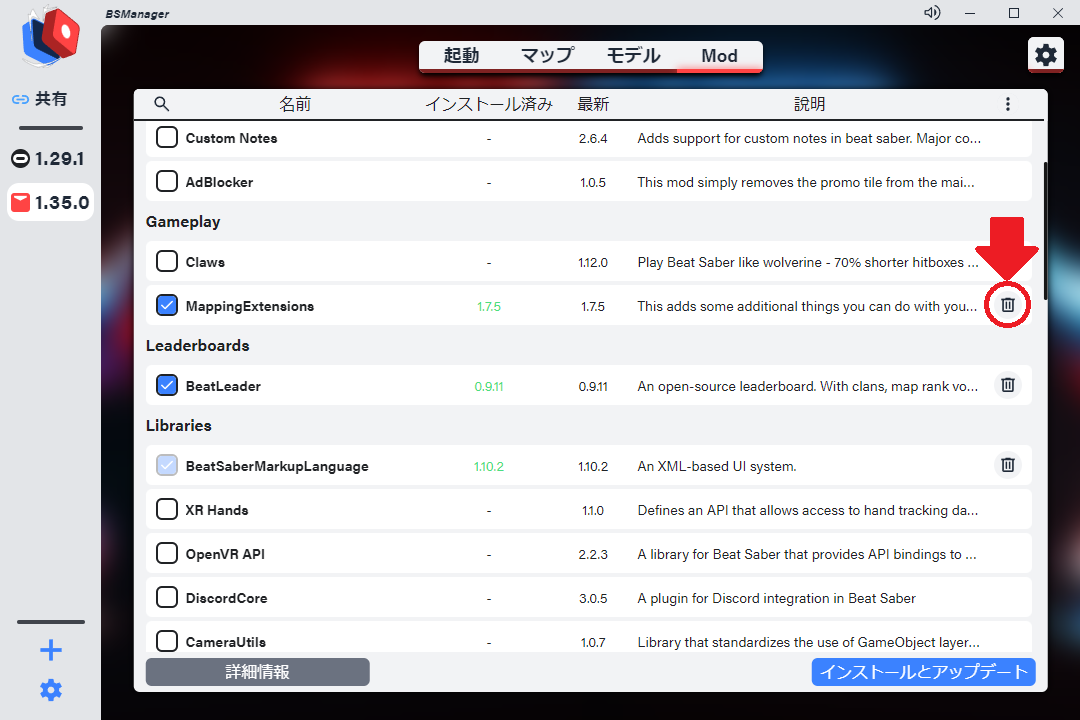1080x720 pixels.
Task: Open the モデル tab
Action: click(x=633, y=57)
